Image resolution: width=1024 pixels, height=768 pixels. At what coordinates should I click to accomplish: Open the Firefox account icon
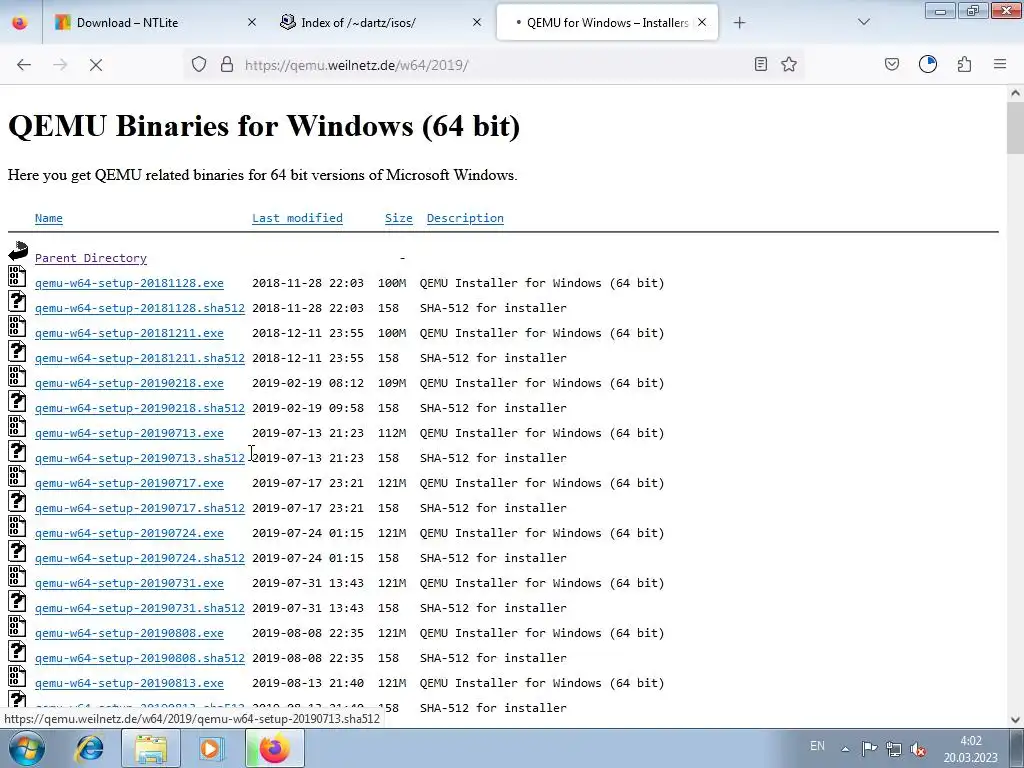click(928, 64)
